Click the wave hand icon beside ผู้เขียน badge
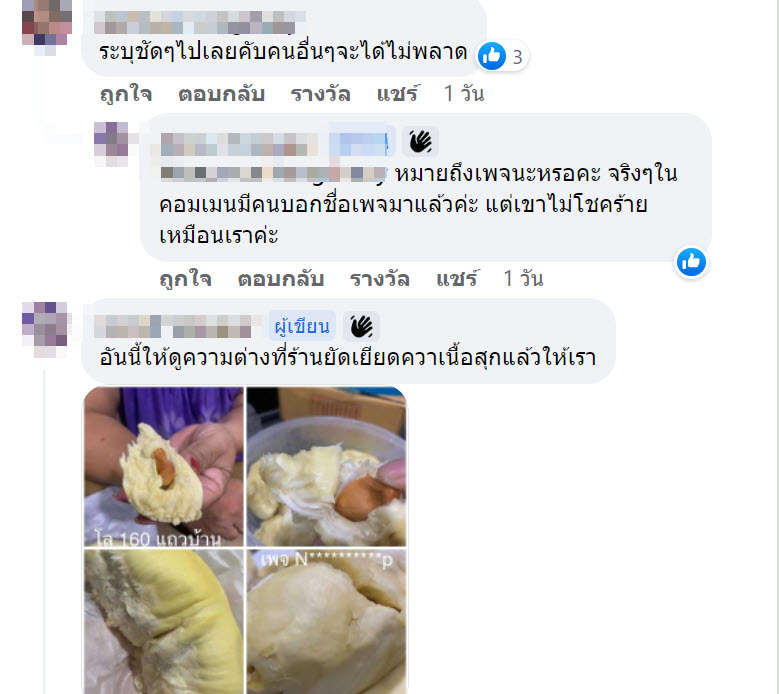The image size is (779, 694). [x=361, y=326]
